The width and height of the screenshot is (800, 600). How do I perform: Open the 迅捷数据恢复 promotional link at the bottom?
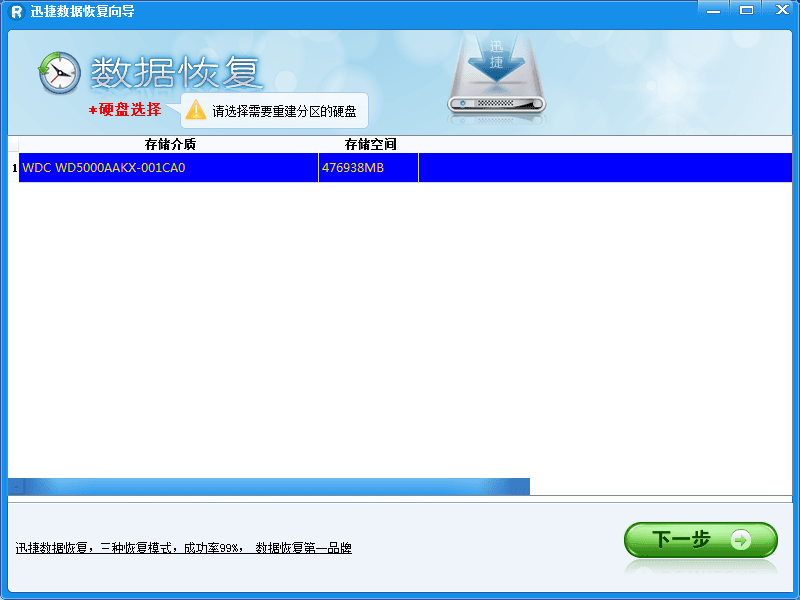coord(183,548)
